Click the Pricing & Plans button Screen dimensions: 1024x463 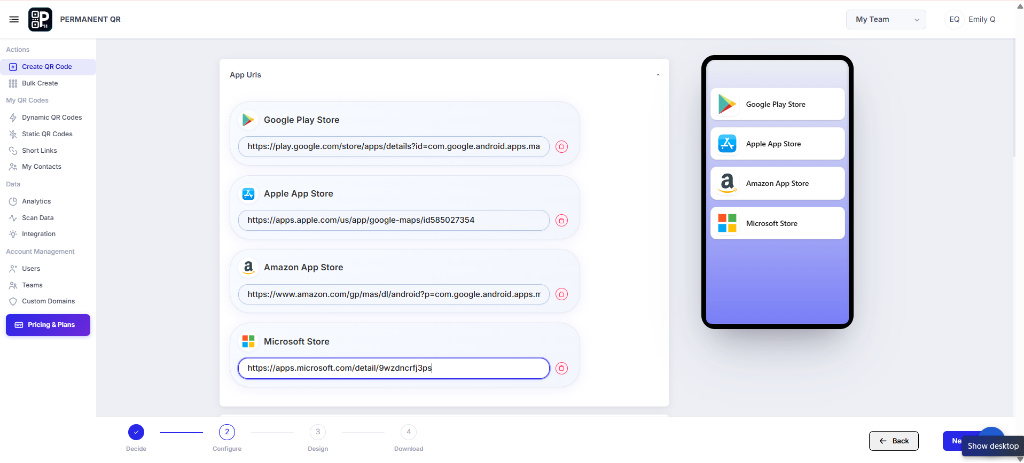click(48, 325)
